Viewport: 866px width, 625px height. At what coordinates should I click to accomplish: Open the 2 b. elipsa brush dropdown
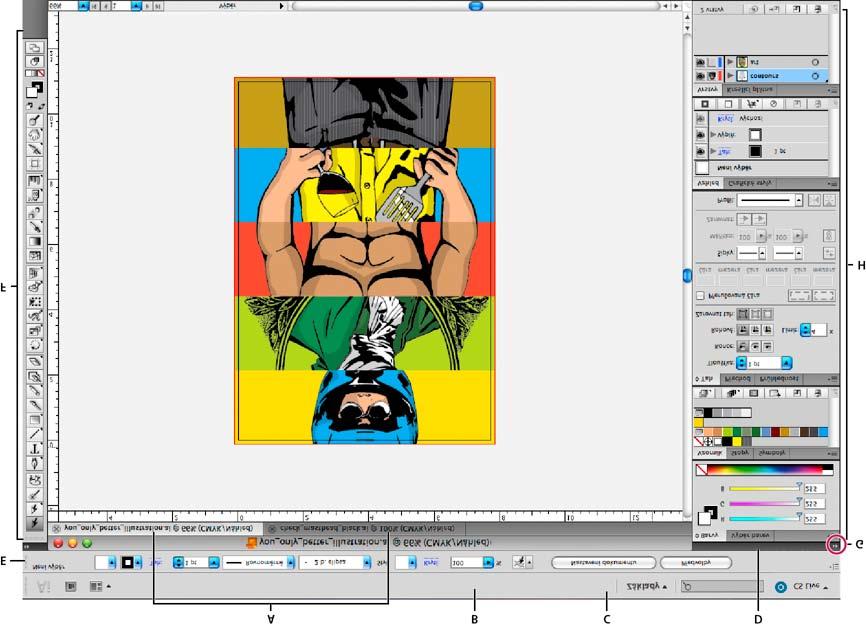(367, 563)
